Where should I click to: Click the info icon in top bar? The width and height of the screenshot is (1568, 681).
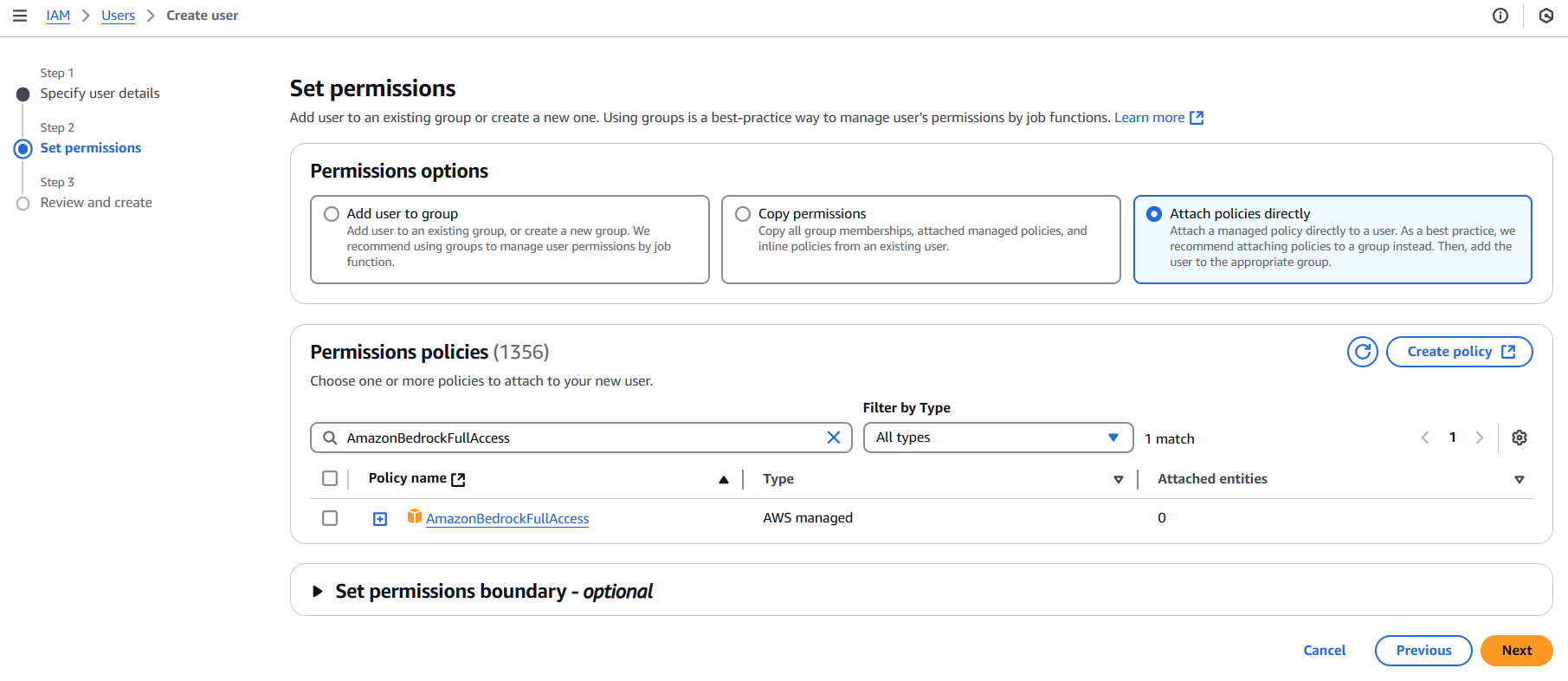[1500, 16]
